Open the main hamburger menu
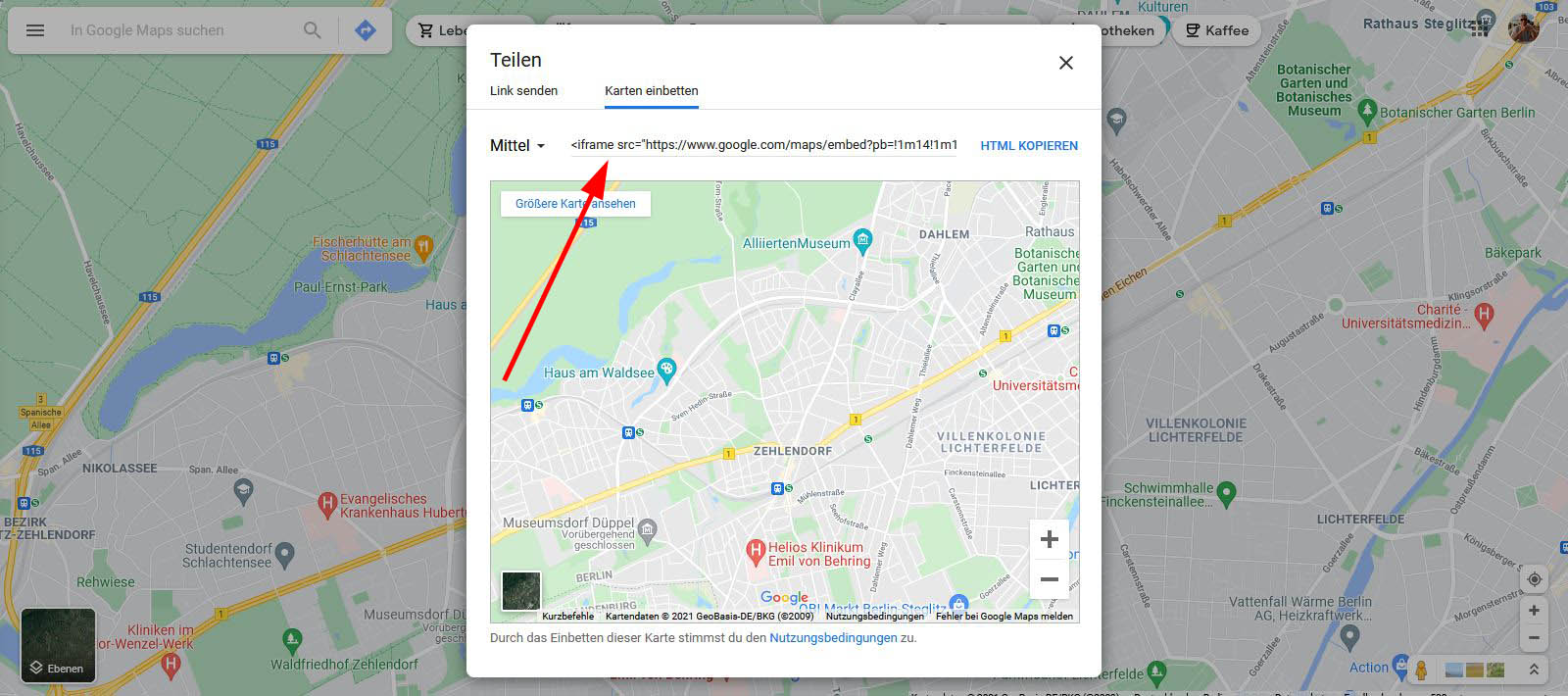The width and height of the screenshot is (1568, 696). coord(35,30)
